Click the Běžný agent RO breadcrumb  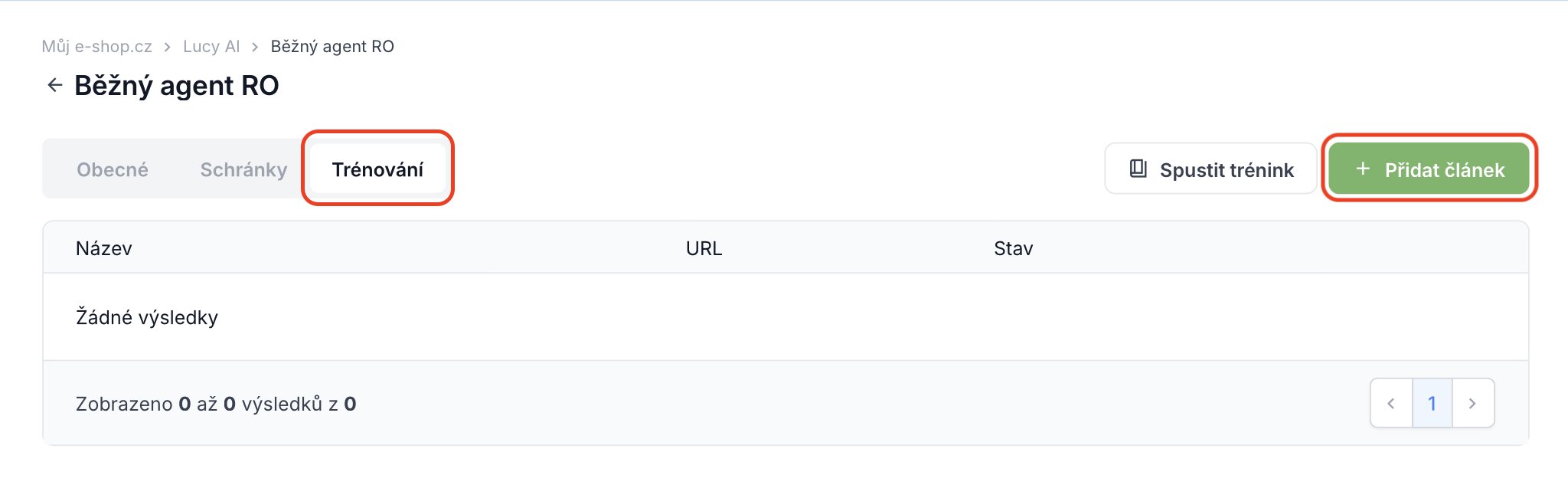point(332,47)
